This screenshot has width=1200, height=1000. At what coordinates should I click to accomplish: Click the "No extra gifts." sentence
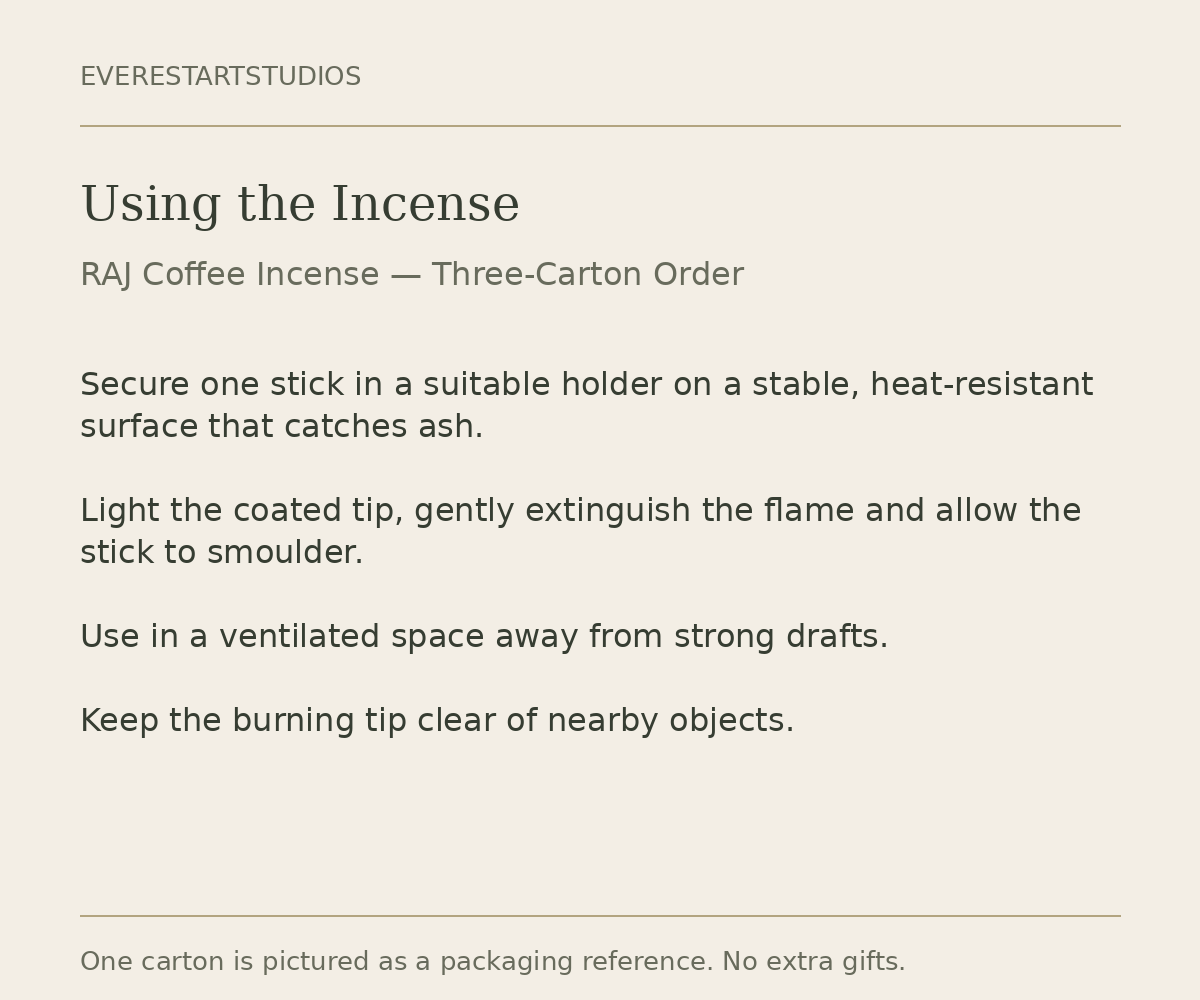pos(814,962)
